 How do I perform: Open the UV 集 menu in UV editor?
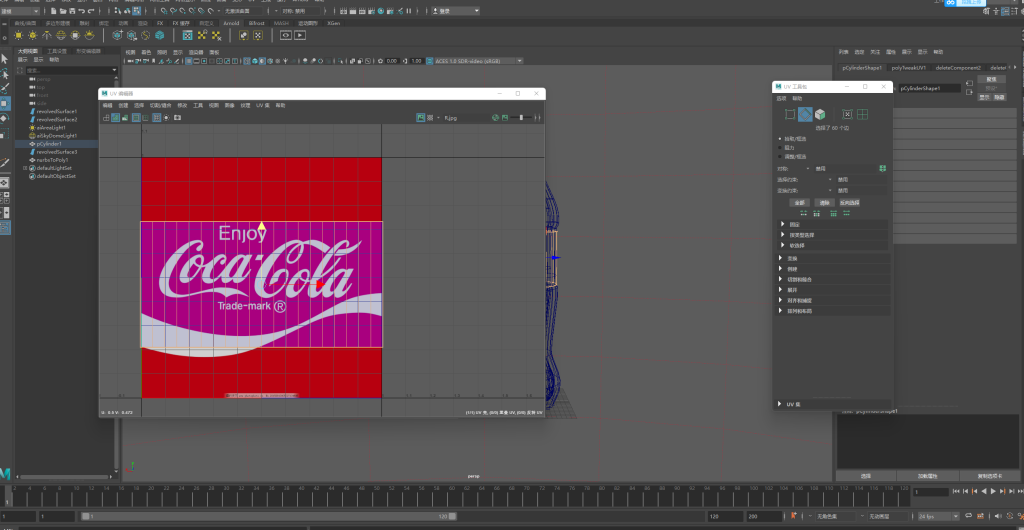click(263, 105)
